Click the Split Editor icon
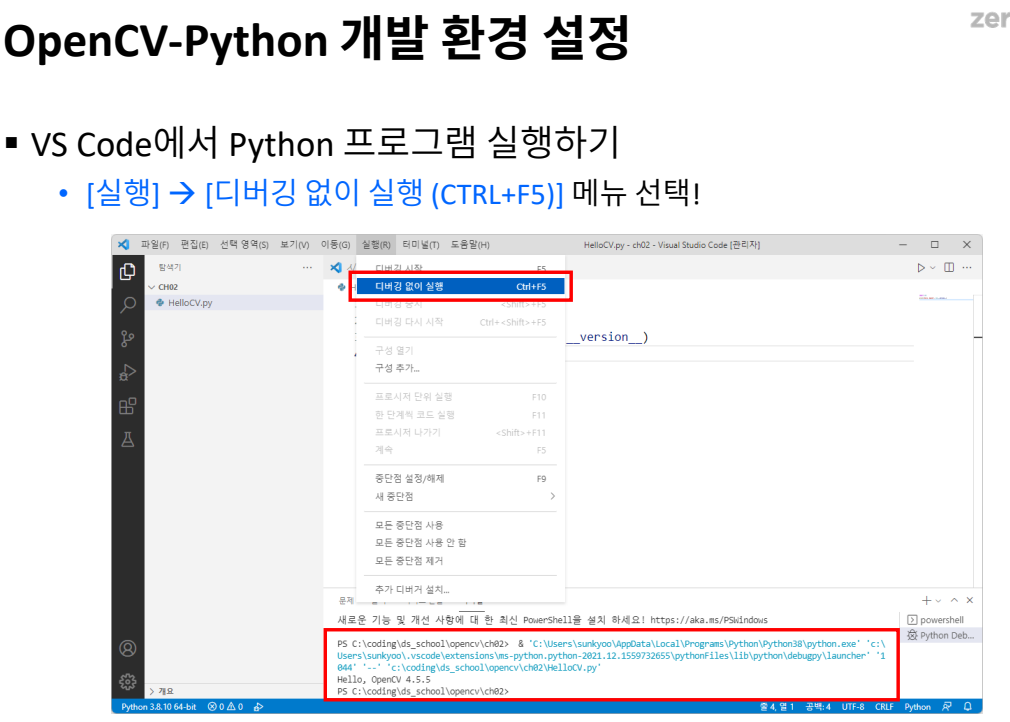The image size is (1010, 722). coord(949,267)
